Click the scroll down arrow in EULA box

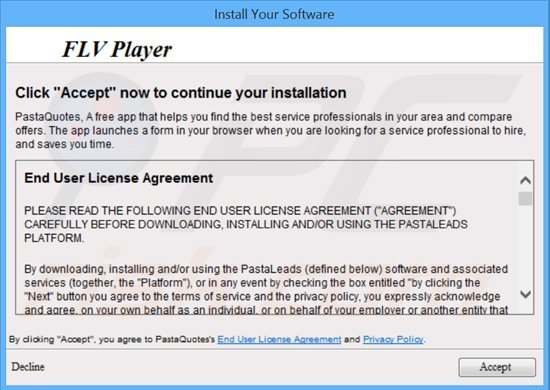(525, 294)
